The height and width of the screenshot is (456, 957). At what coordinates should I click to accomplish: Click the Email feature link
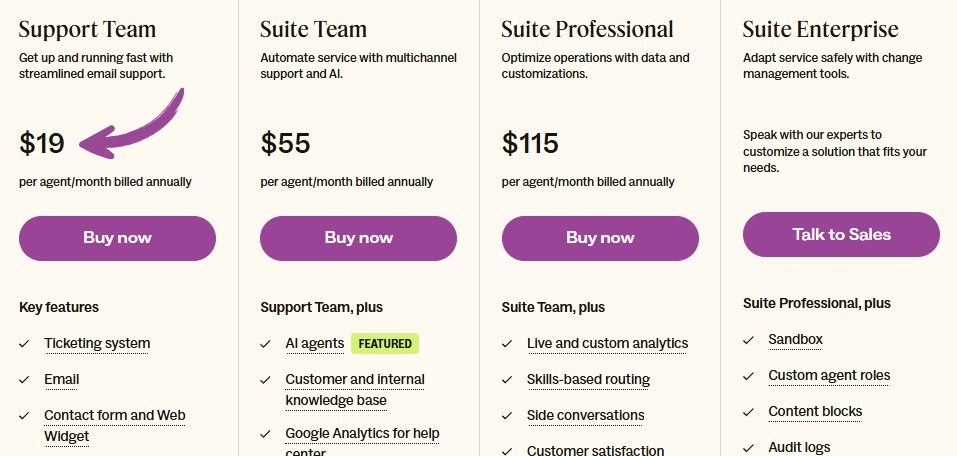(x=62, y=379)
